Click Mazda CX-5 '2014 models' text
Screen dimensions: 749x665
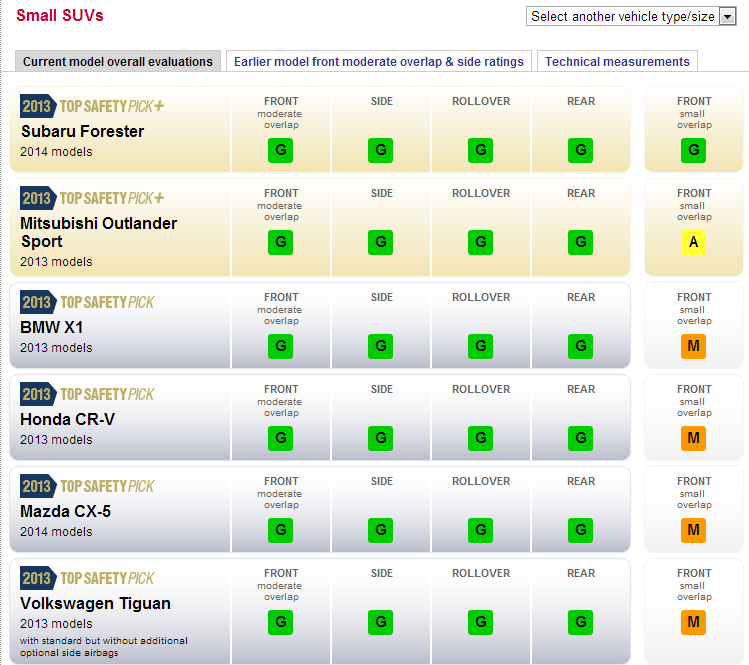[x=56, y=532]
